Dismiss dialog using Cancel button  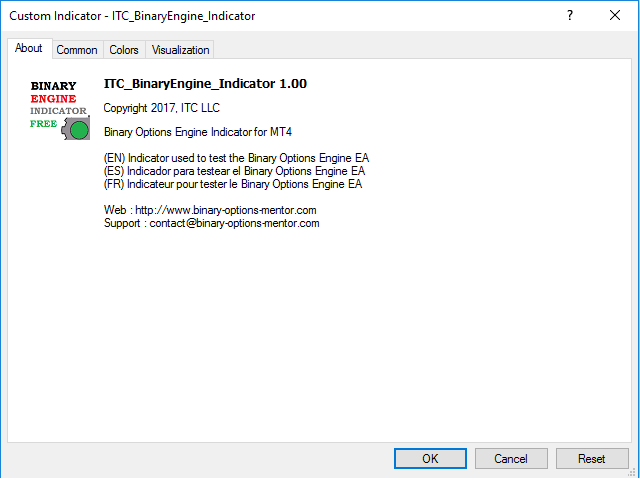(x=511, y=458)
